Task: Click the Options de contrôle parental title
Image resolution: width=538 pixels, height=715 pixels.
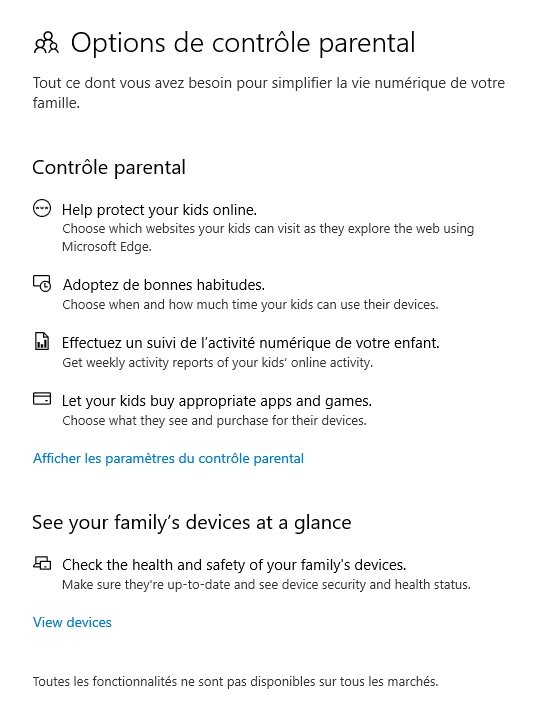Action: pyautogui.click(x=243, y=43)
